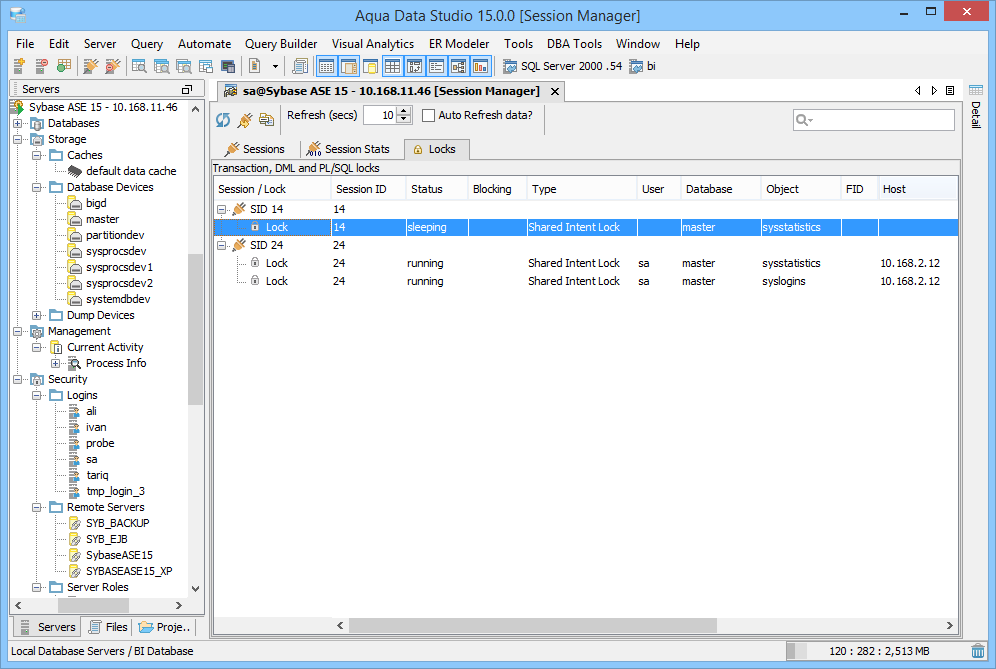Click the Servers tree vertical scrollbar
The image size is (996, 669).
pyautogui.click(x=195, y=329)
